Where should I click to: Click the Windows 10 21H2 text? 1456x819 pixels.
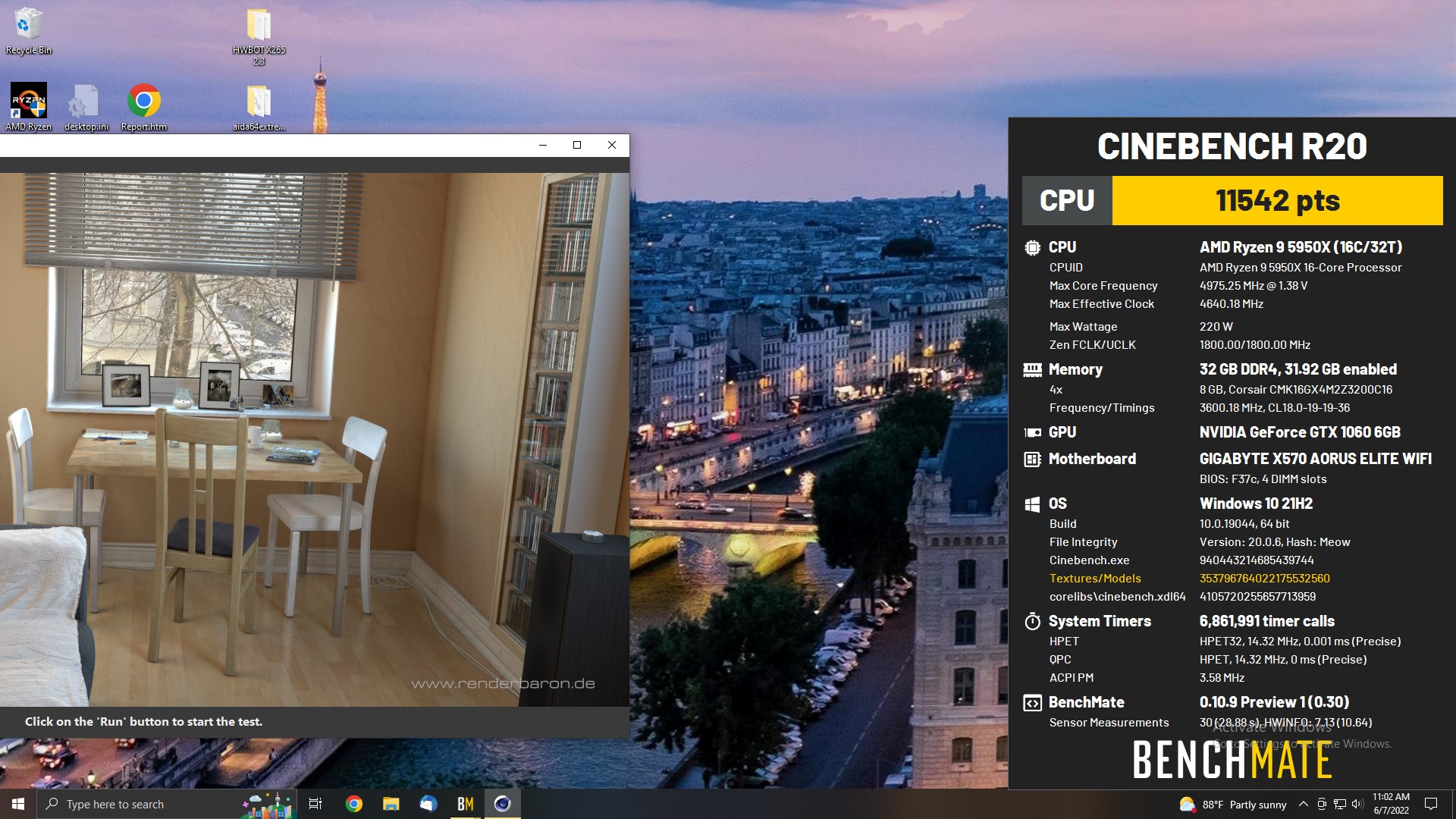coord(1256,504)
